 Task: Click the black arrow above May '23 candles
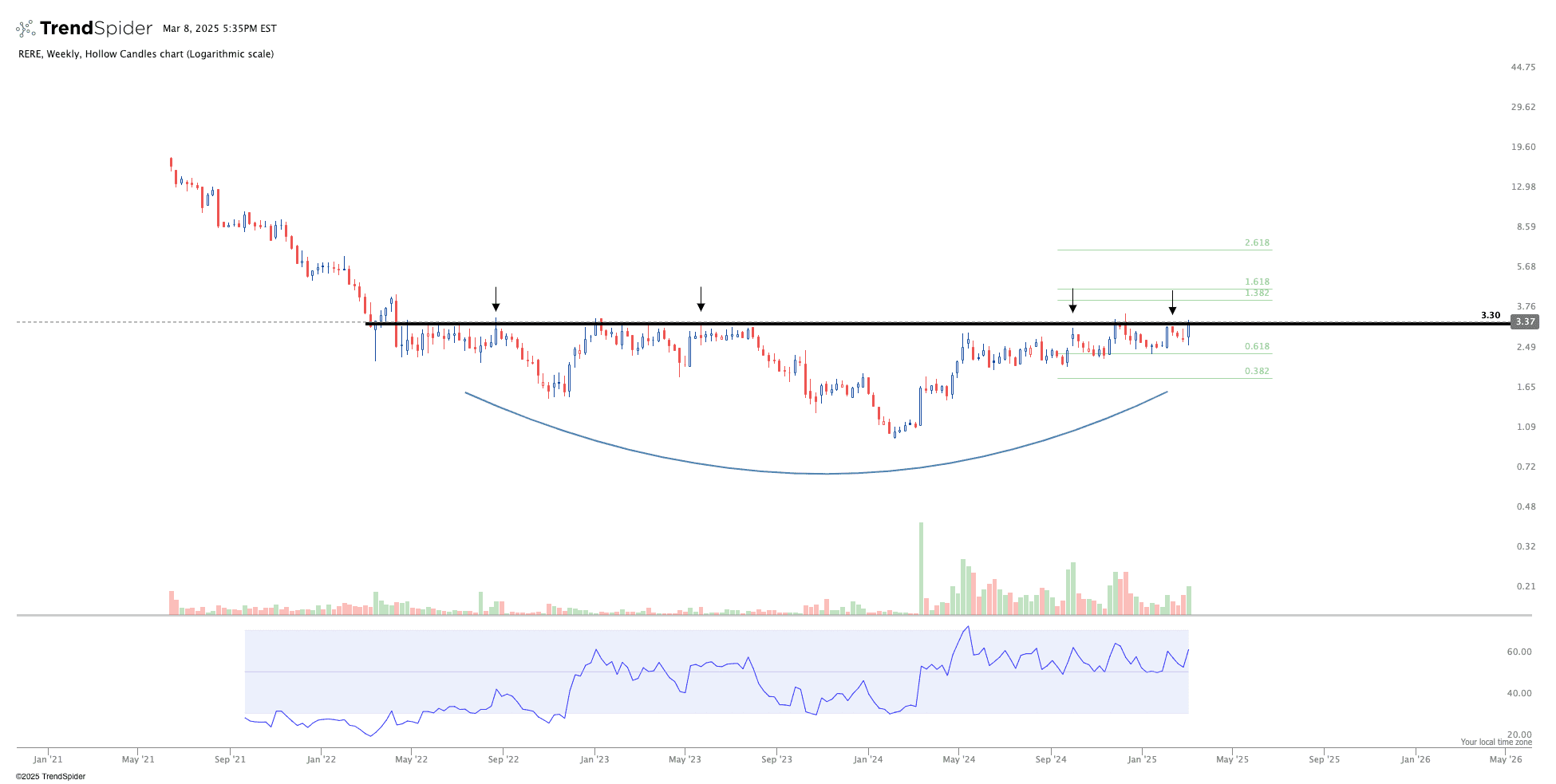(701, 299)
